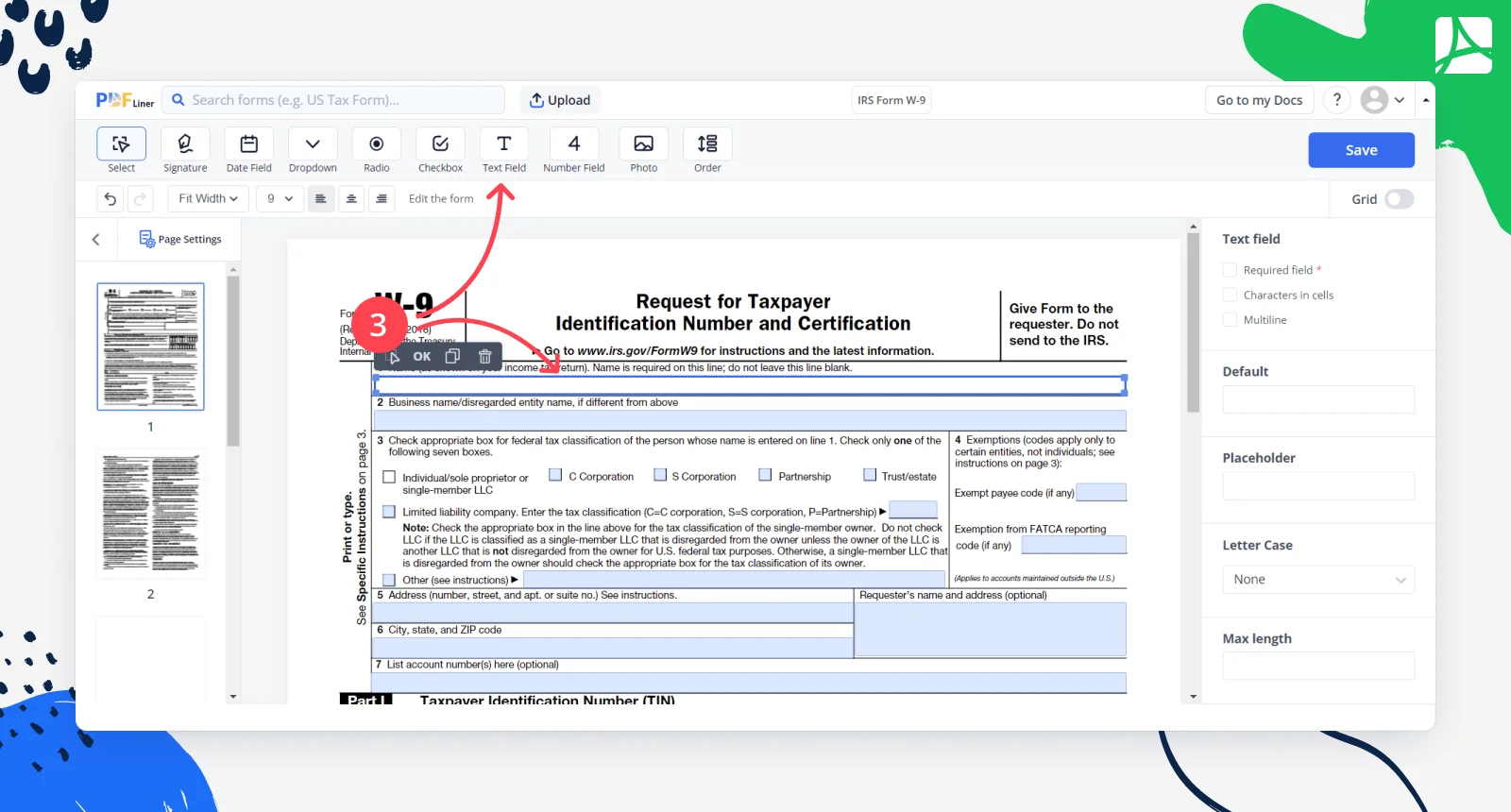Viewport: 1511px width, 812px height.
Task: Click the Address field on line 5
Action: (614, 613)
